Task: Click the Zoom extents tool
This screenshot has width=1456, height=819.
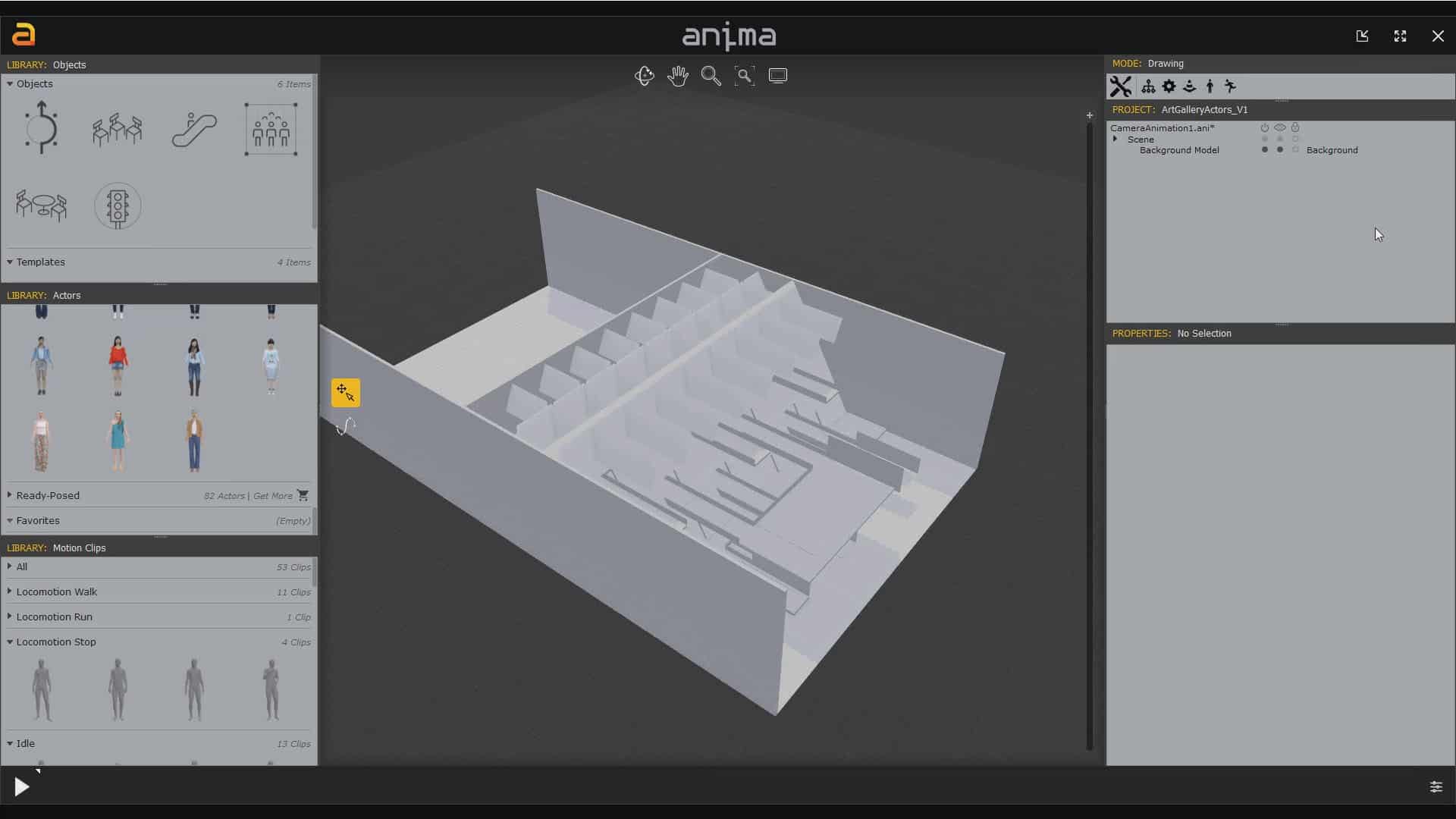Action: (744, 76)
